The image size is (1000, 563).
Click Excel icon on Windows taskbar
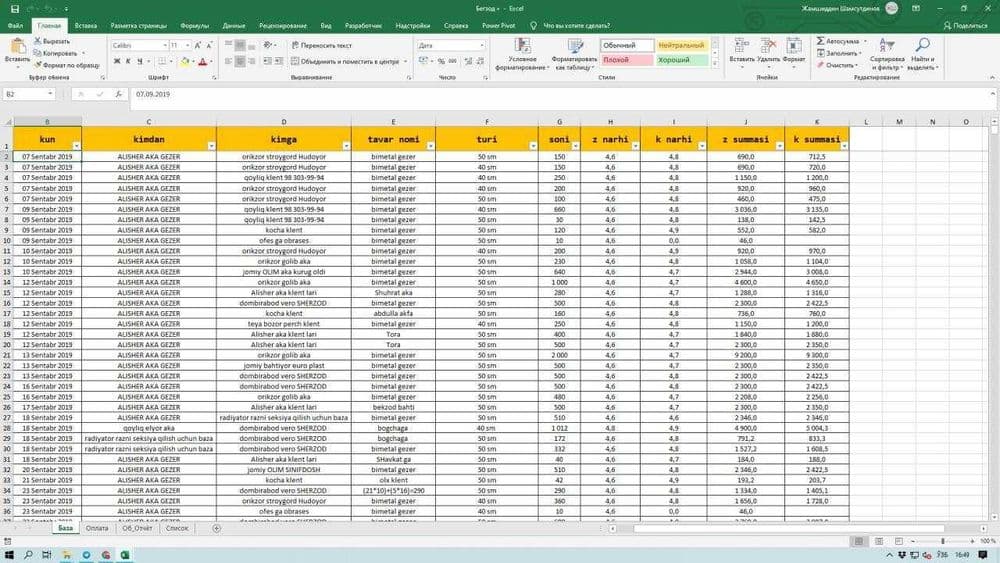point(125,555)
